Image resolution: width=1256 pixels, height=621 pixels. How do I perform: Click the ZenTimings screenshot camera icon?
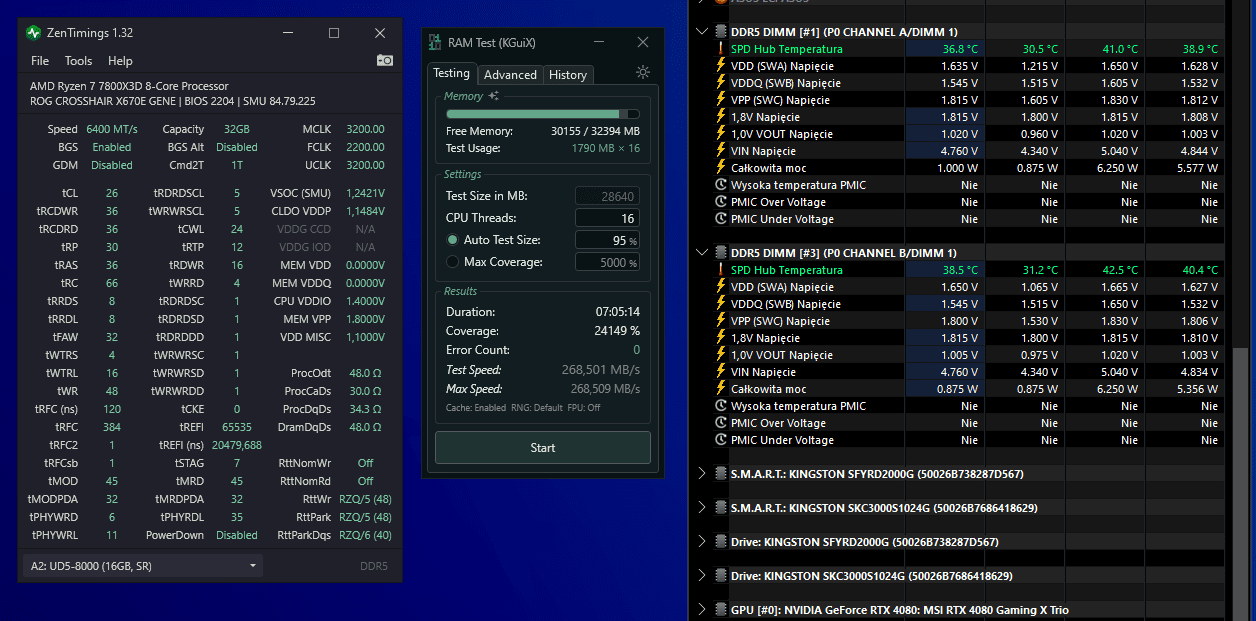385,61
